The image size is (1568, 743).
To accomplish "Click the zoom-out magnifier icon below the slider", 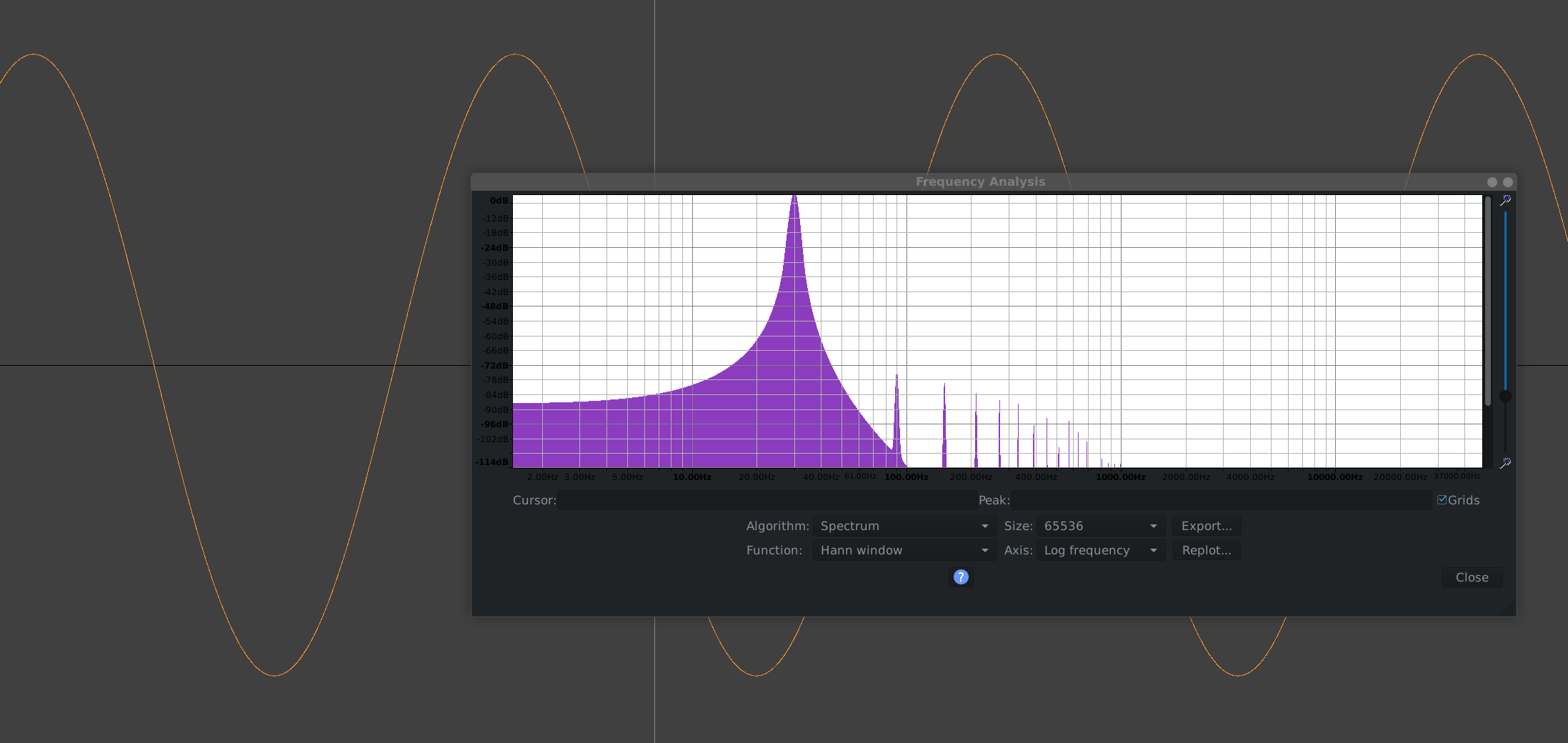I will (x=1505, y=463).
